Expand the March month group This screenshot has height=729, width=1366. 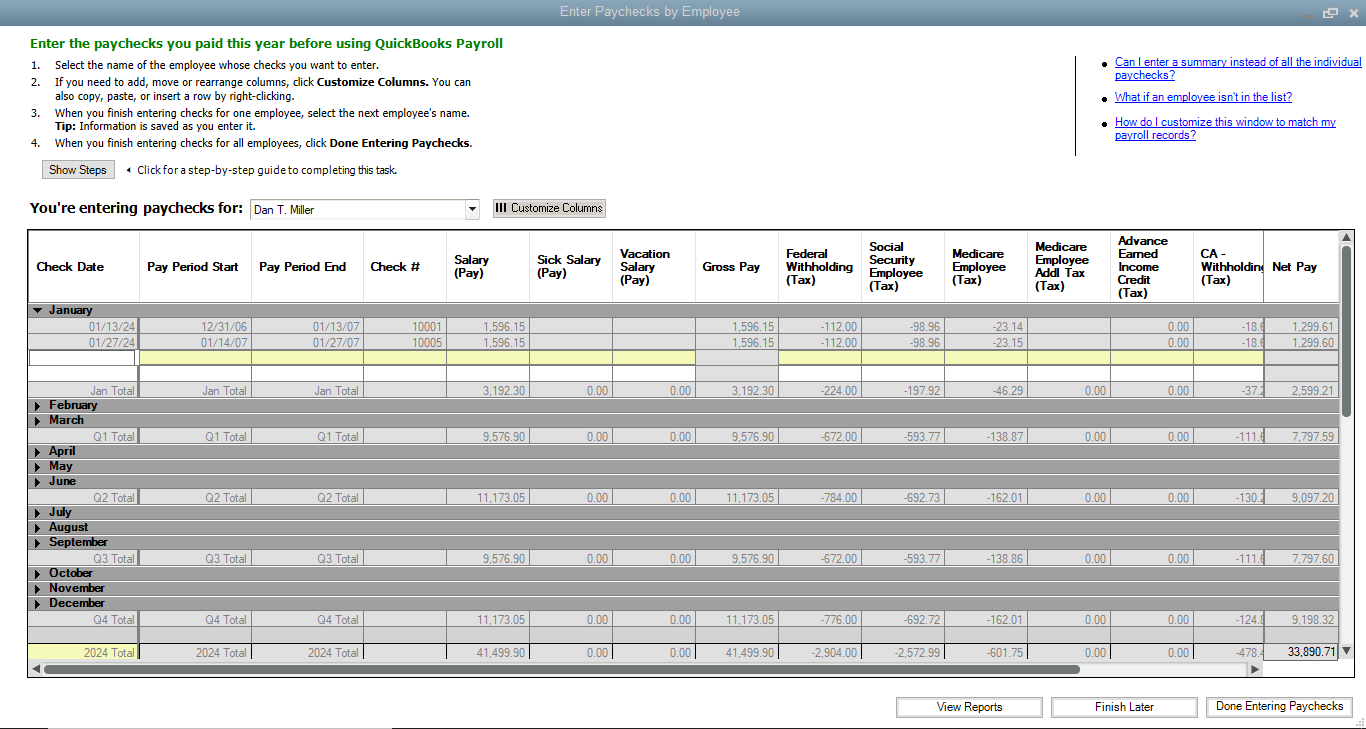point(38,421)
